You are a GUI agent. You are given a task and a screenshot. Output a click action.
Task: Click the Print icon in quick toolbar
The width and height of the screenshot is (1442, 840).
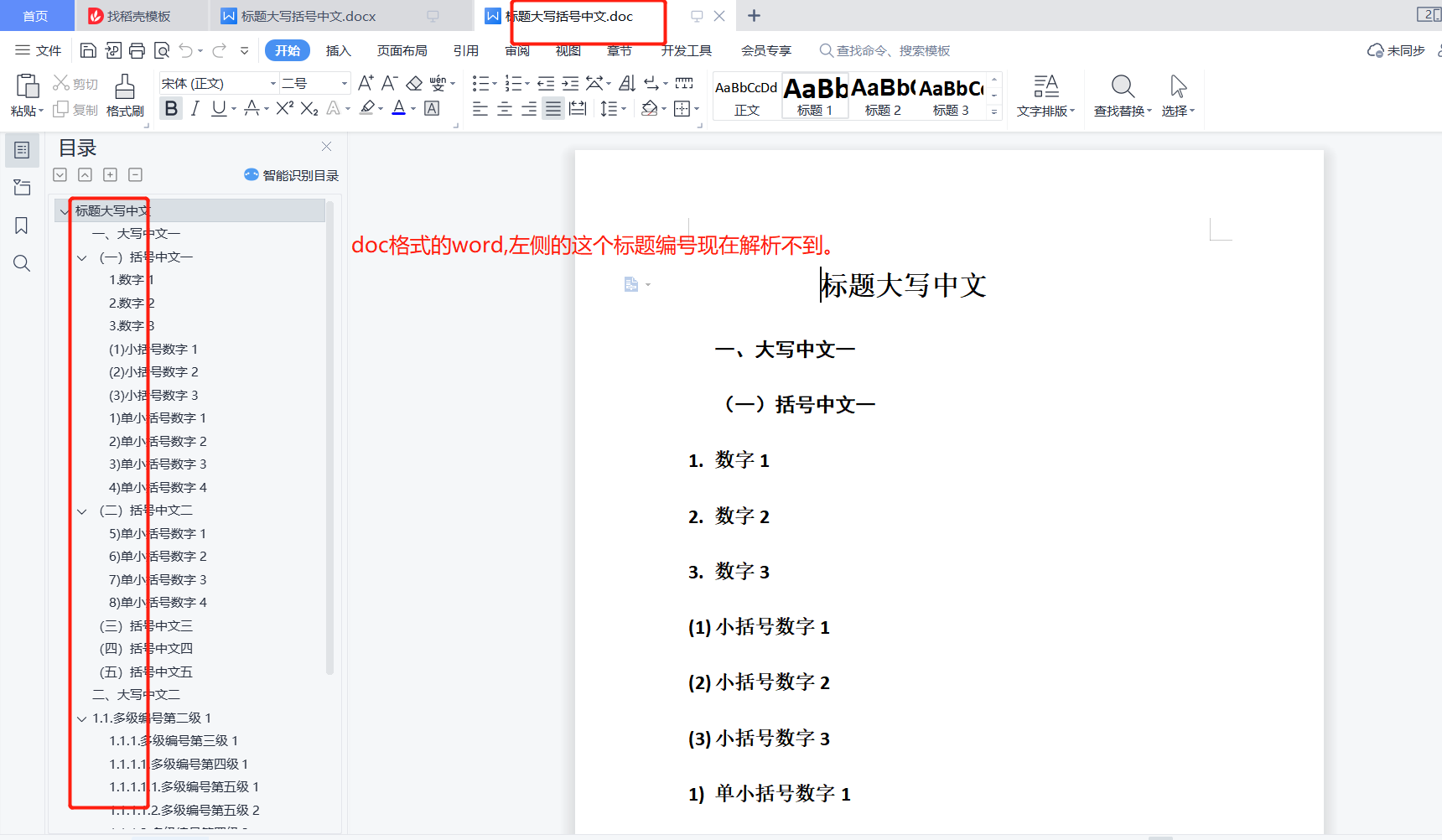pos(137,50)
